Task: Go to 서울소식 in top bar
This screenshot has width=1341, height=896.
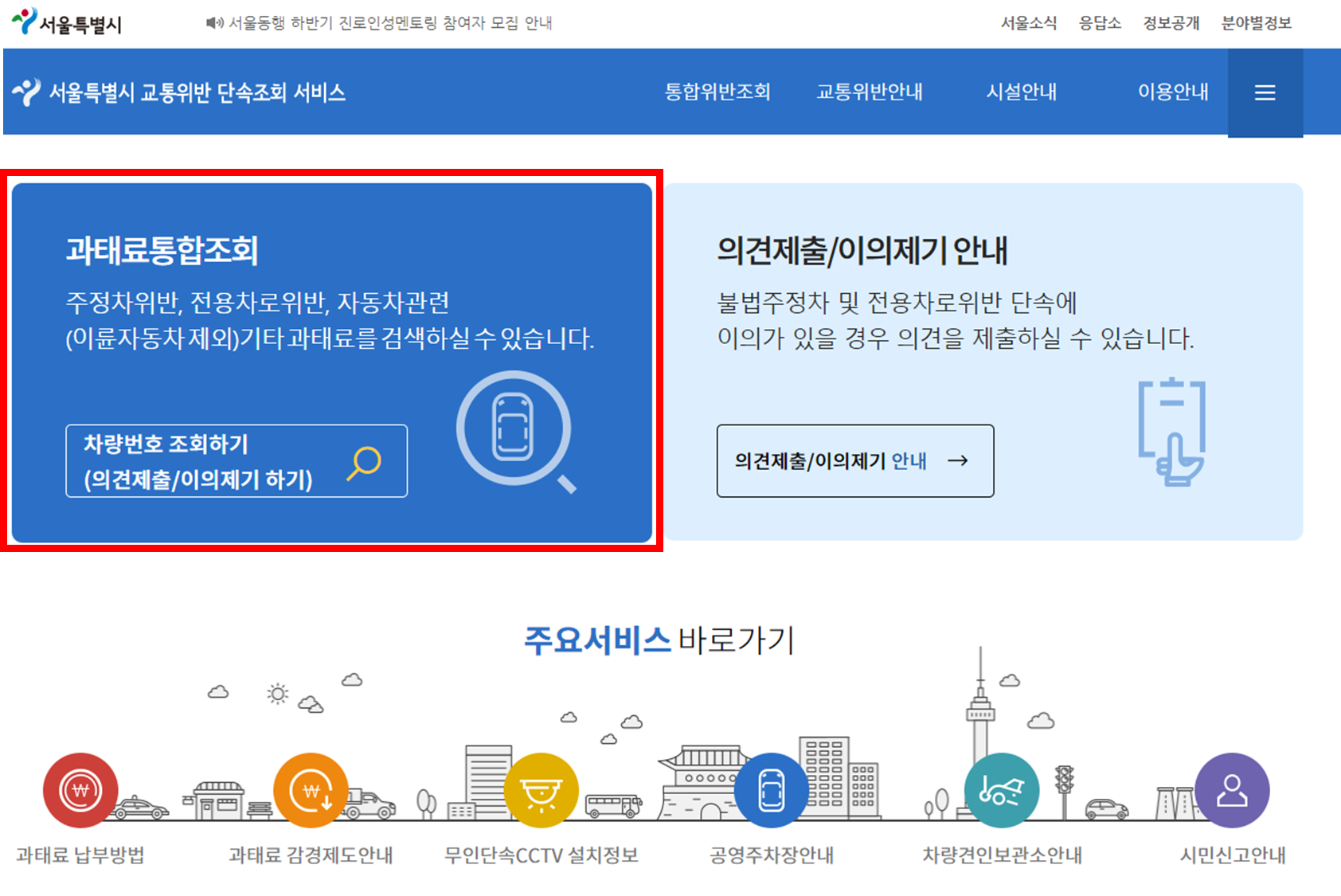Action: tap(1029, 23)
